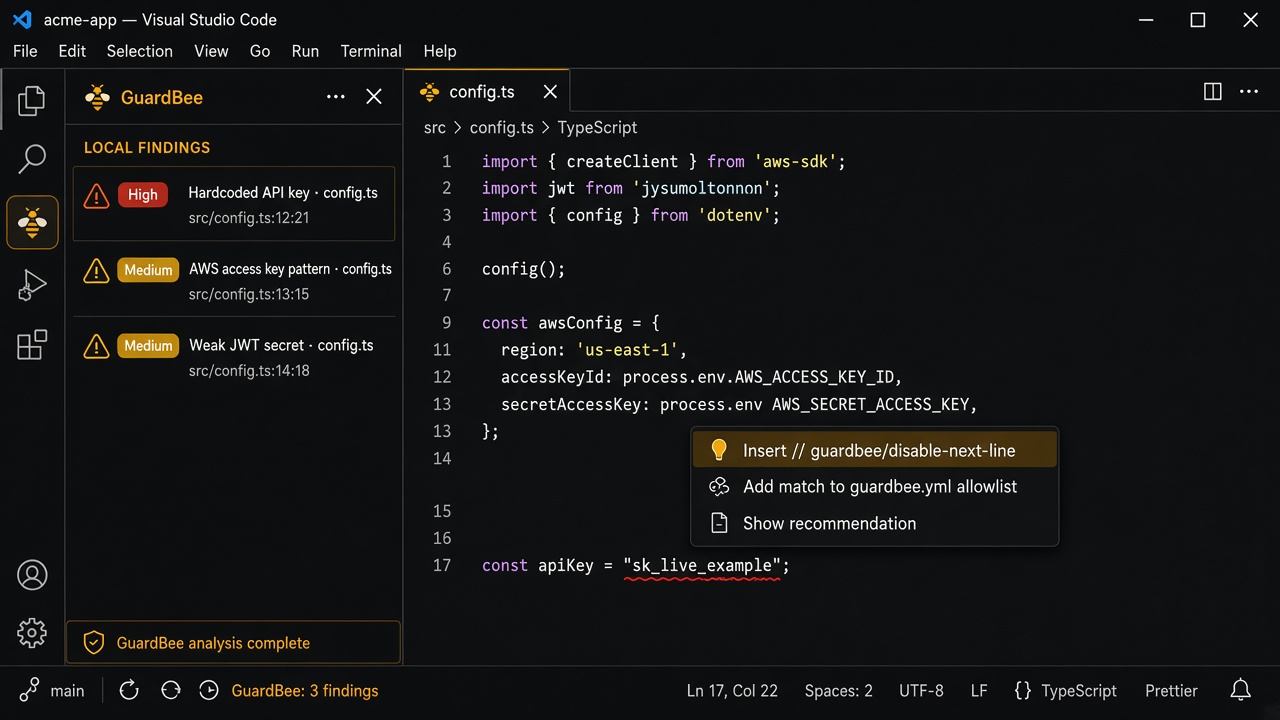1280x720 pixels.
Task: Open the Manage gear icon
Action: (32, 633)
